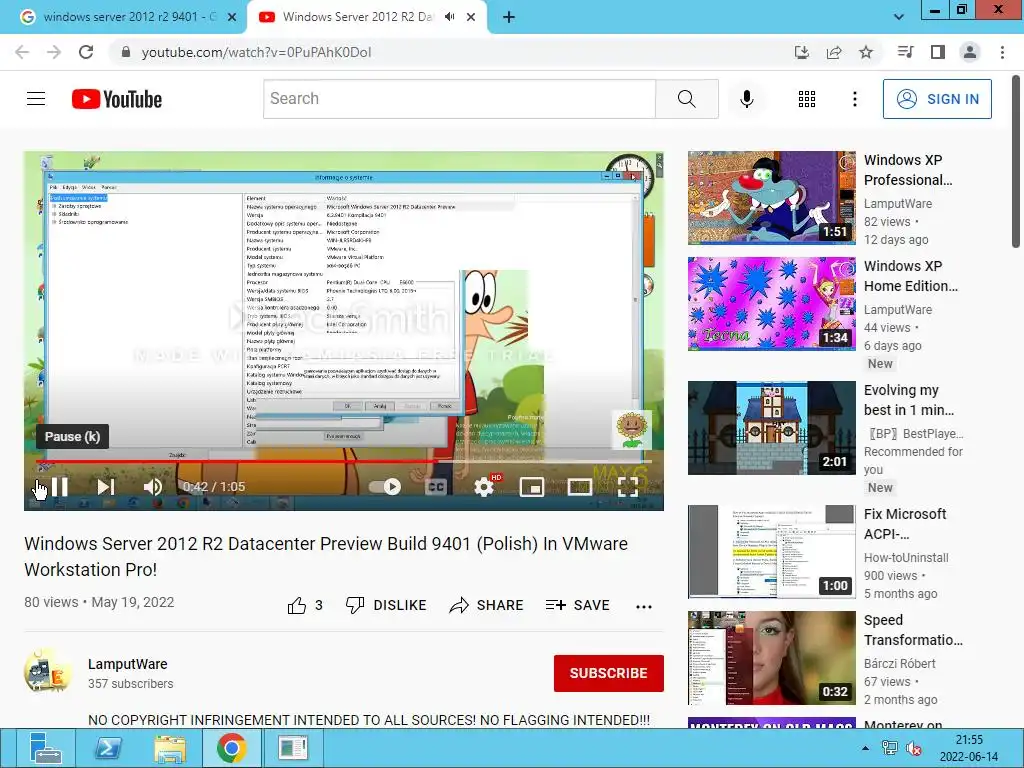Enable theater mode view
The height and width of the screenshot is (768, 1024).
[580, 487]
